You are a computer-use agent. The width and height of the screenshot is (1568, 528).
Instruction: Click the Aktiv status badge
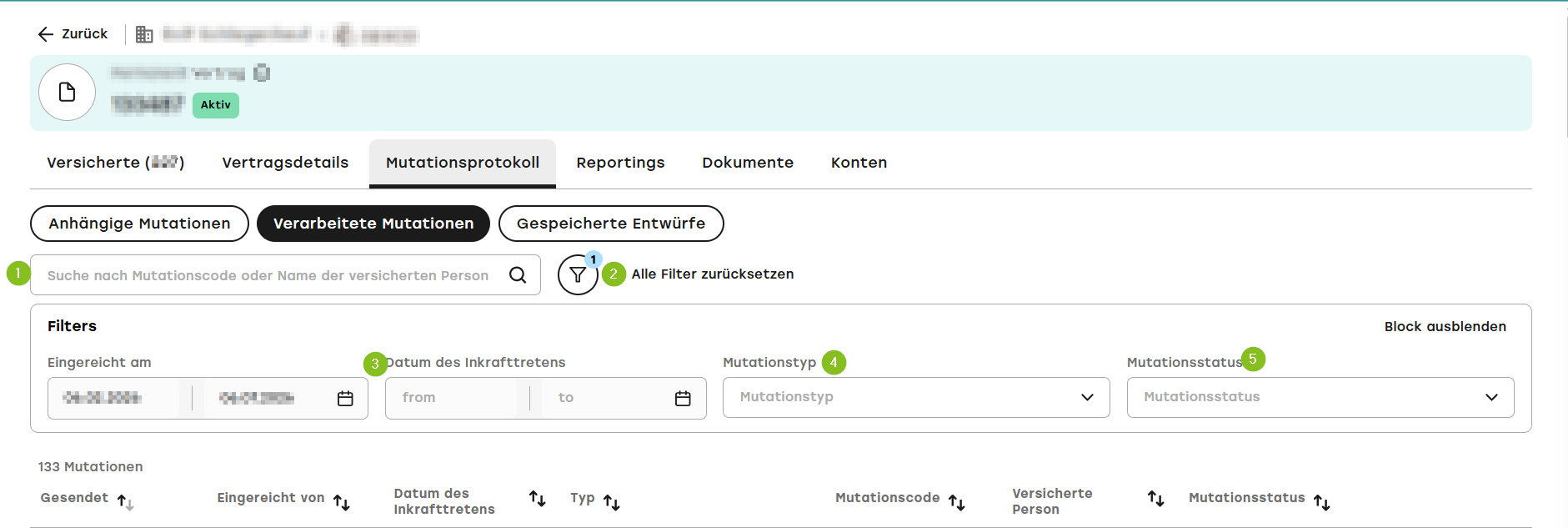(x=216, y=105)
